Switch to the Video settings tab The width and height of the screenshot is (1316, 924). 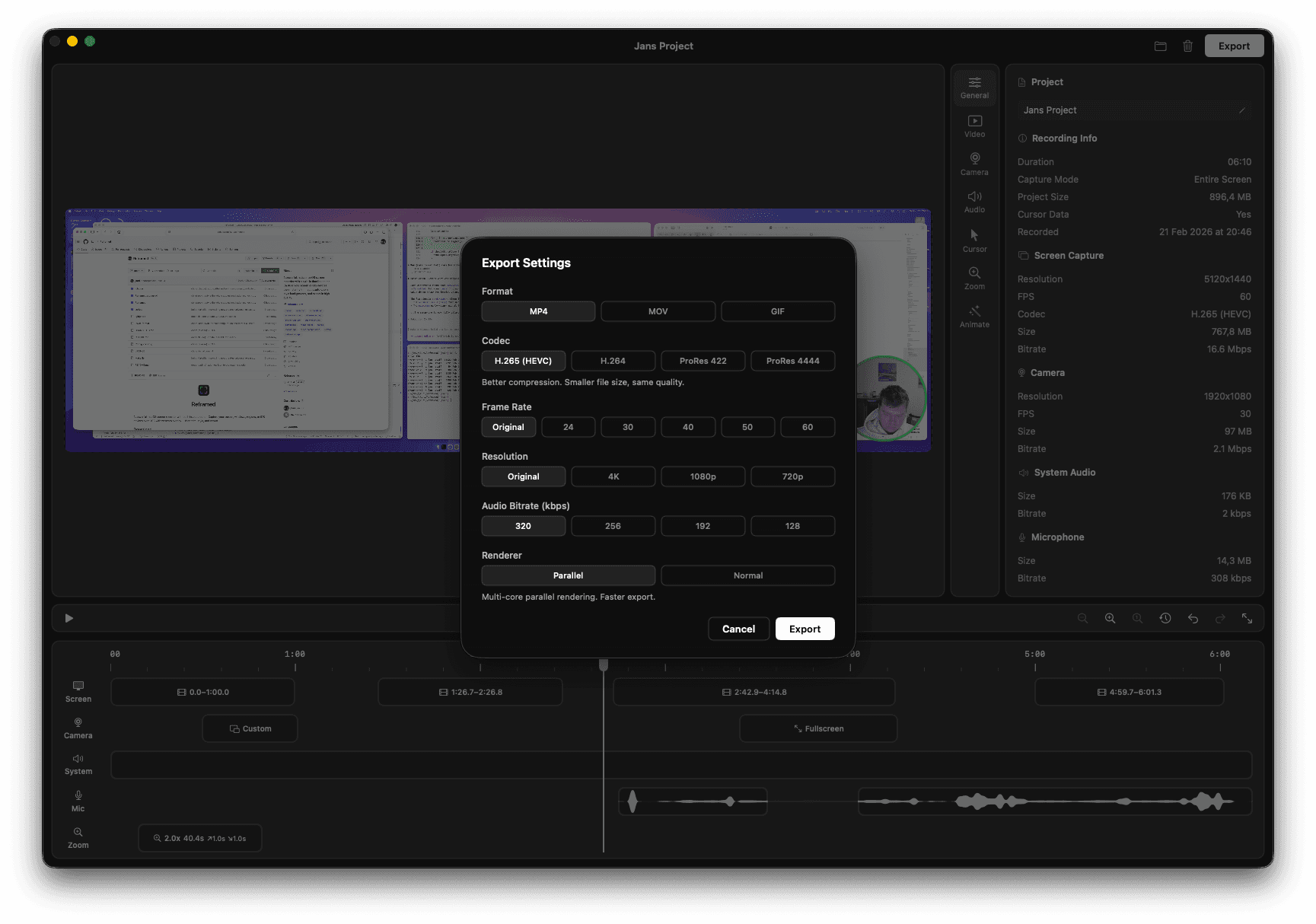point(974,126)
